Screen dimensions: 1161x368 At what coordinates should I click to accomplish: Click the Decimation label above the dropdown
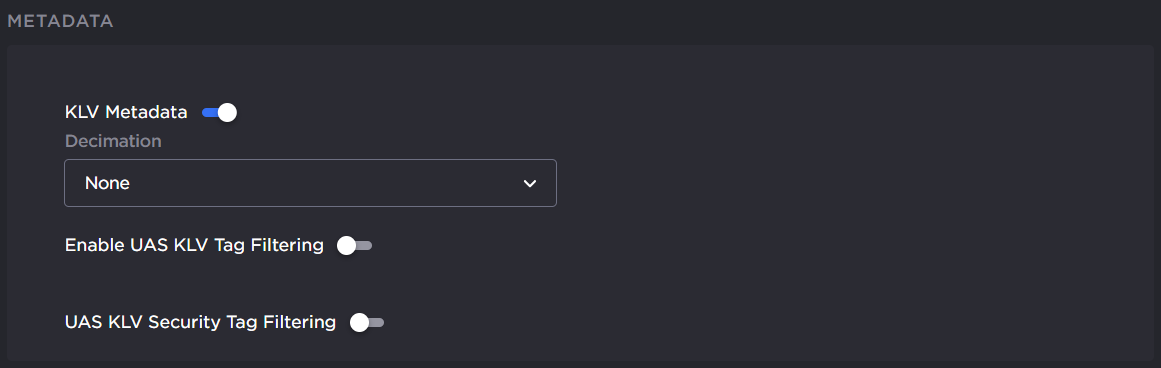[113, 141]
